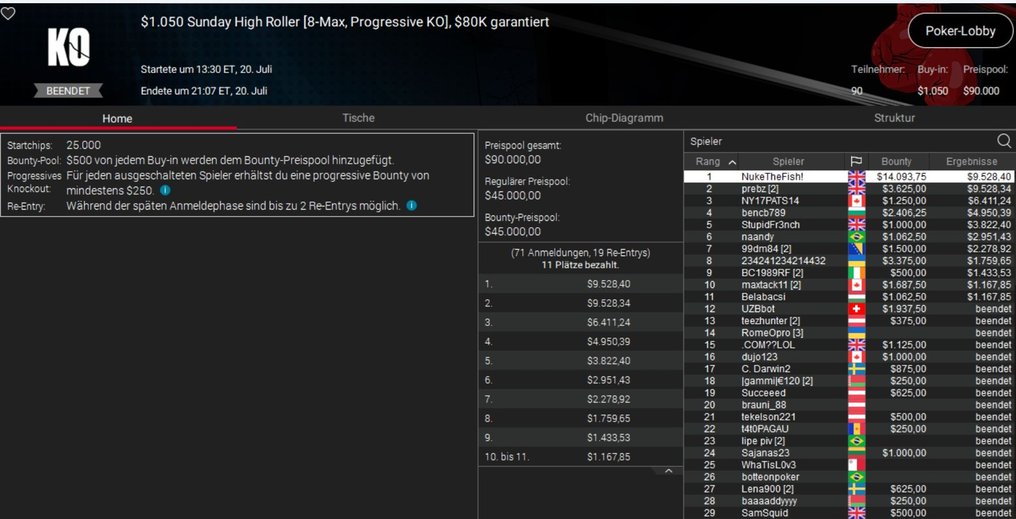Viewport: 1016px width, 519px height.
Task: Toggle Rang column sort arrow
Action: [x=732, y=162]
